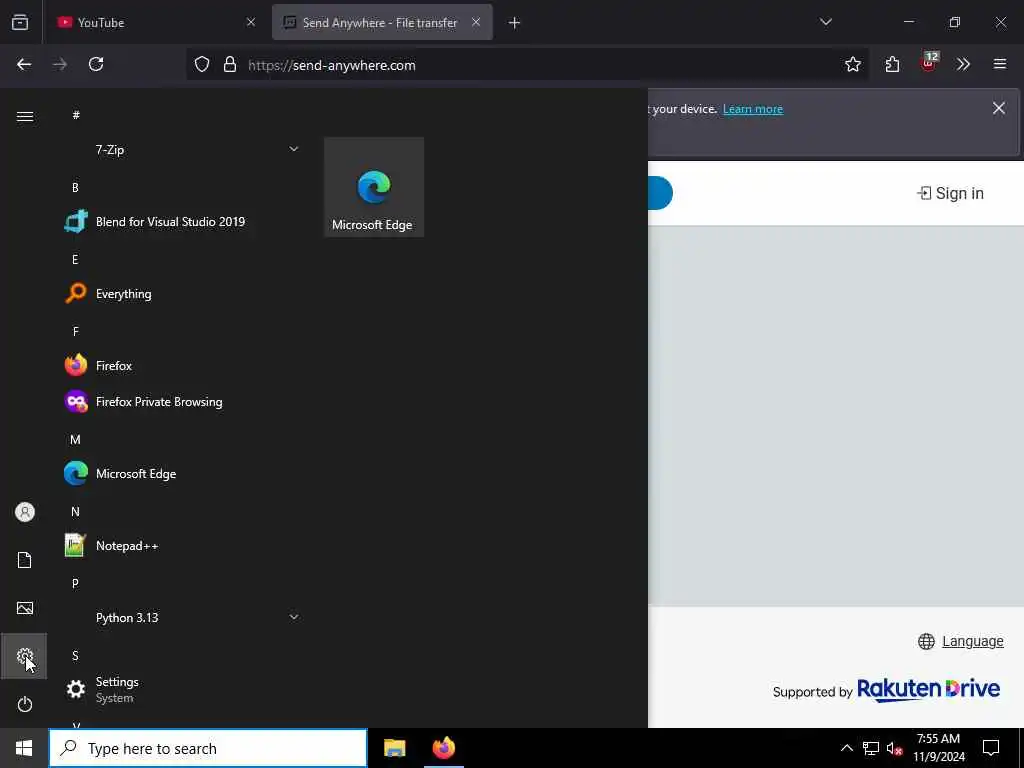Close the Send Anywhere tab
This screenshot has width=1024, height=768.
[476, 22]
